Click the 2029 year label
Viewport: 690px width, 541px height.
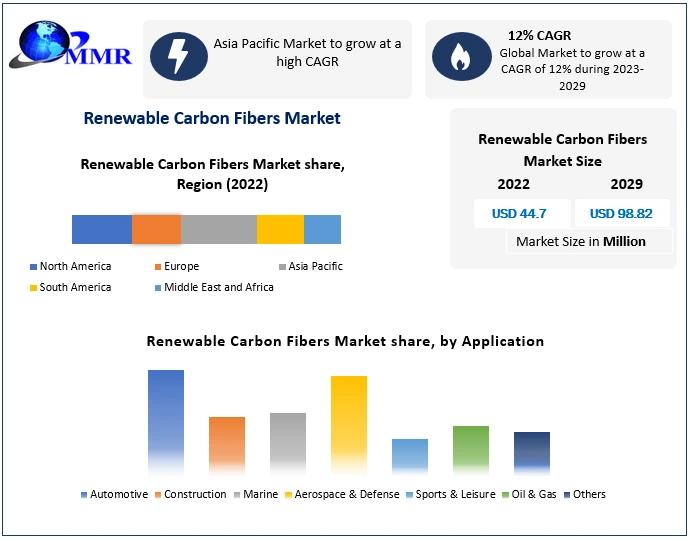627,184
